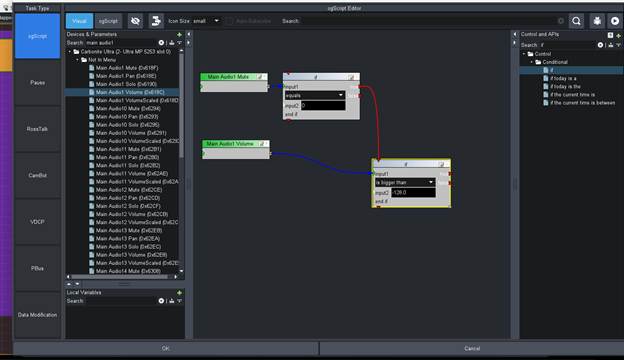Open the 'is bigger than' comparison dropdown
Screen dimensions: 624x360
(405, 182)
